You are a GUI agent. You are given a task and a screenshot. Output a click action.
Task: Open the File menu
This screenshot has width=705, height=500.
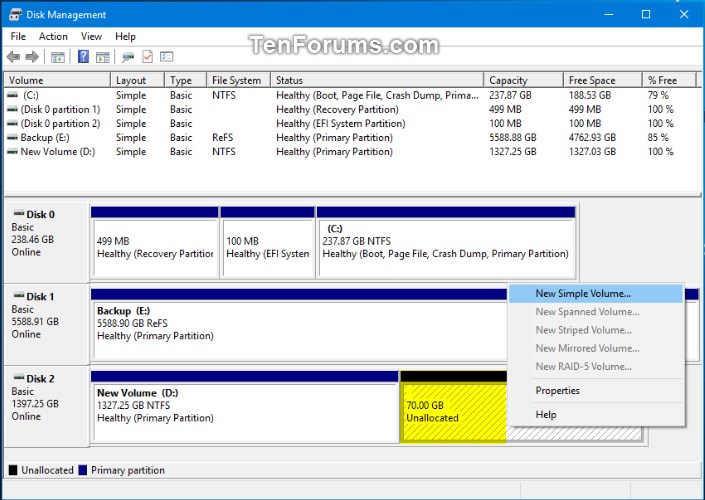tap(18, 36)
